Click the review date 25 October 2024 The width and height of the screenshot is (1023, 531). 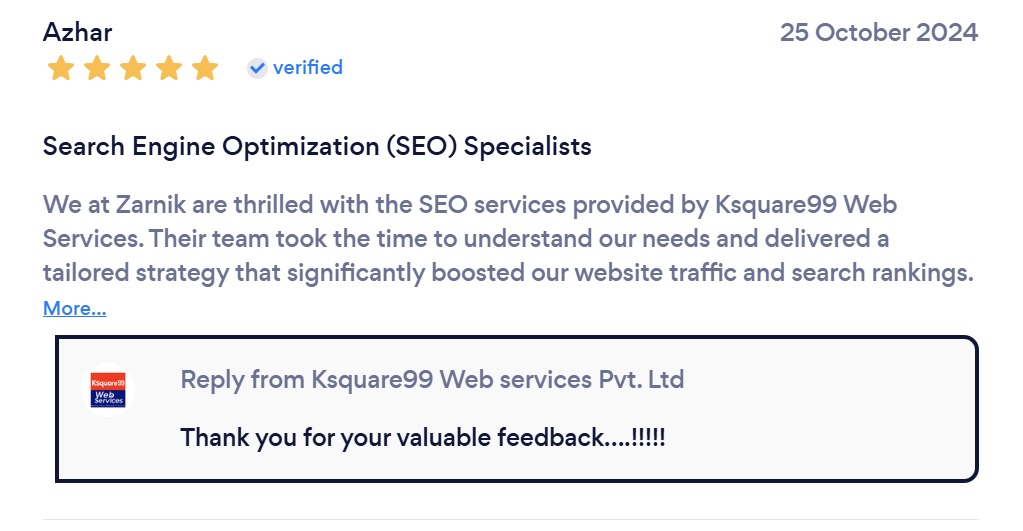tap(878, 32)
